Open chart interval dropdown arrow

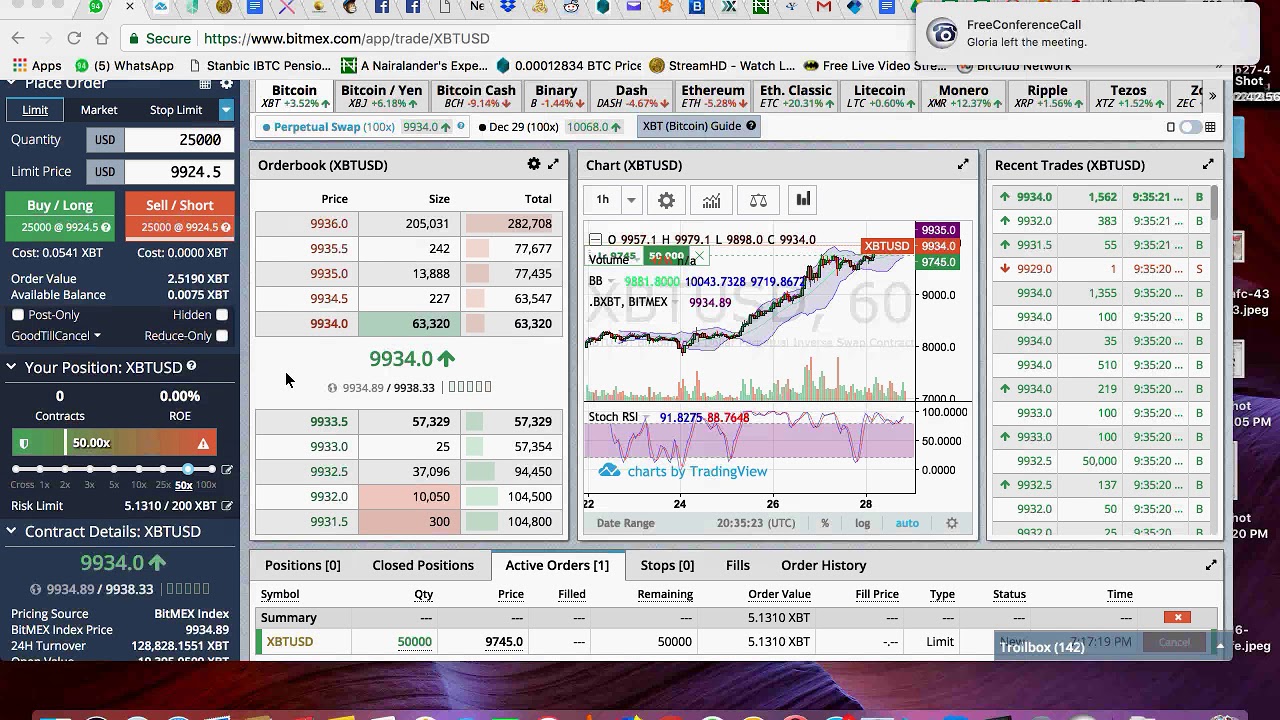[x=631, y=200]
